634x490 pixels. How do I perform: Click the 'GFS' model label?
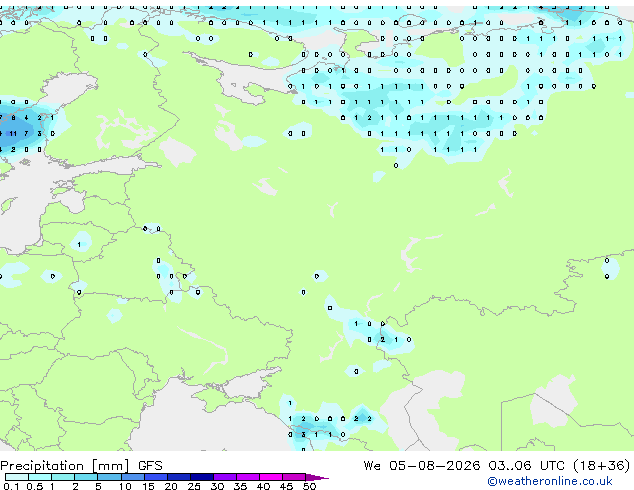(x=150, y=466)
